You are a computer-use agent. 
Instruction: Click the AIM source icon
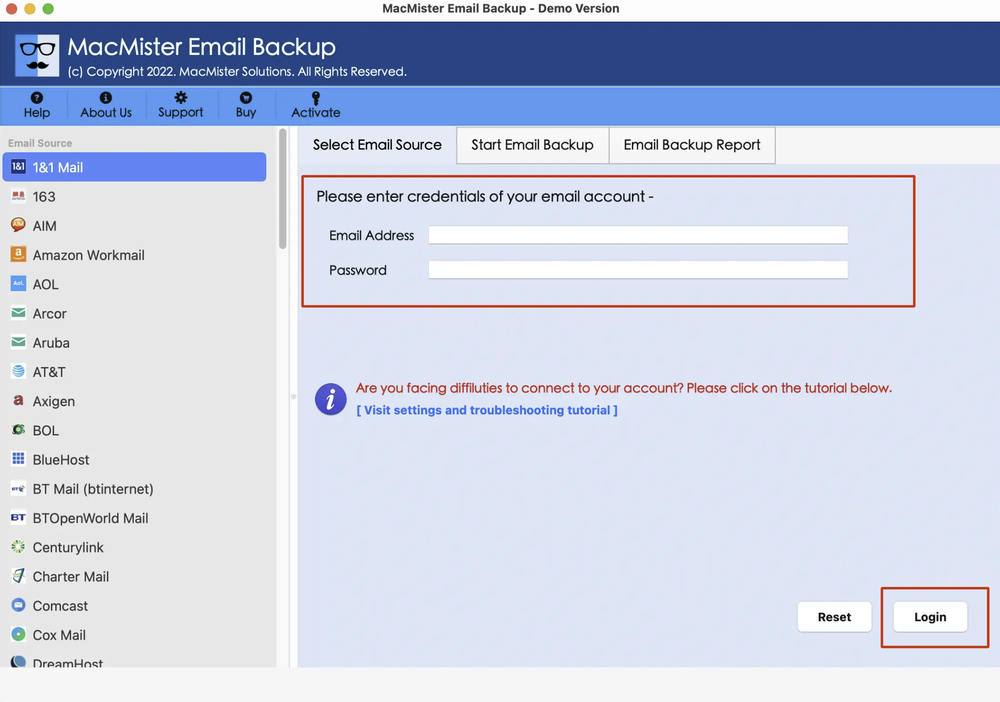click(x=18, y=225)
